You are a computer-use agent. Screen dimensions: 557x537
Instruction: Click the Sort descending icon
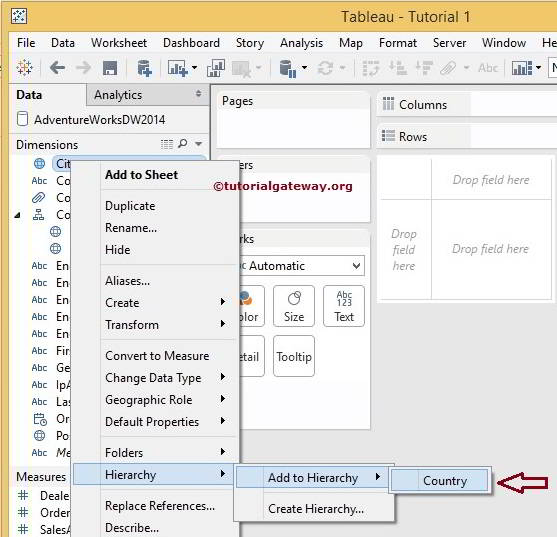tap(424, 67)
